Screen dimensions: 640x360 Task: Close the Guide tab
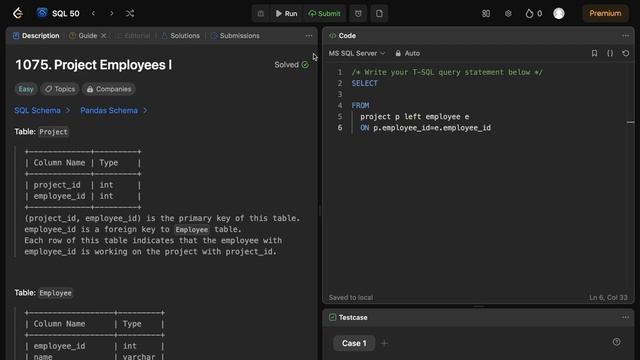(x=104, y=36)
